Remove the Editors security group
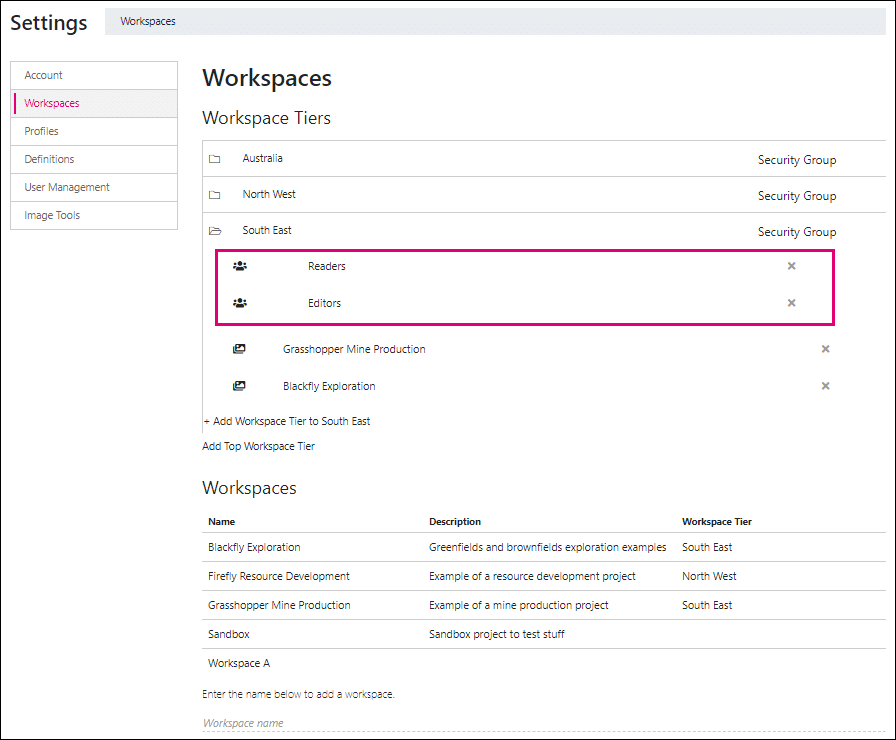Image resolution: width=896 pixels, height=740 pixels. tap(791, 303)
